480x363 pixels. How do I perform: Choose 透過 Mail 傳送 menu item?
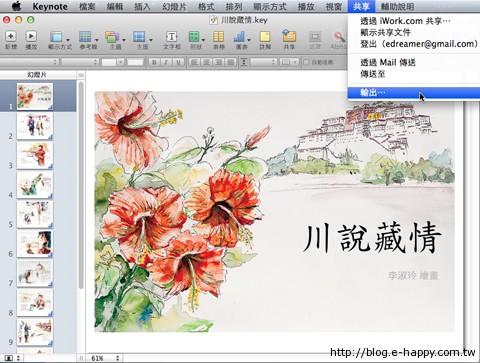tap(414, 62)
